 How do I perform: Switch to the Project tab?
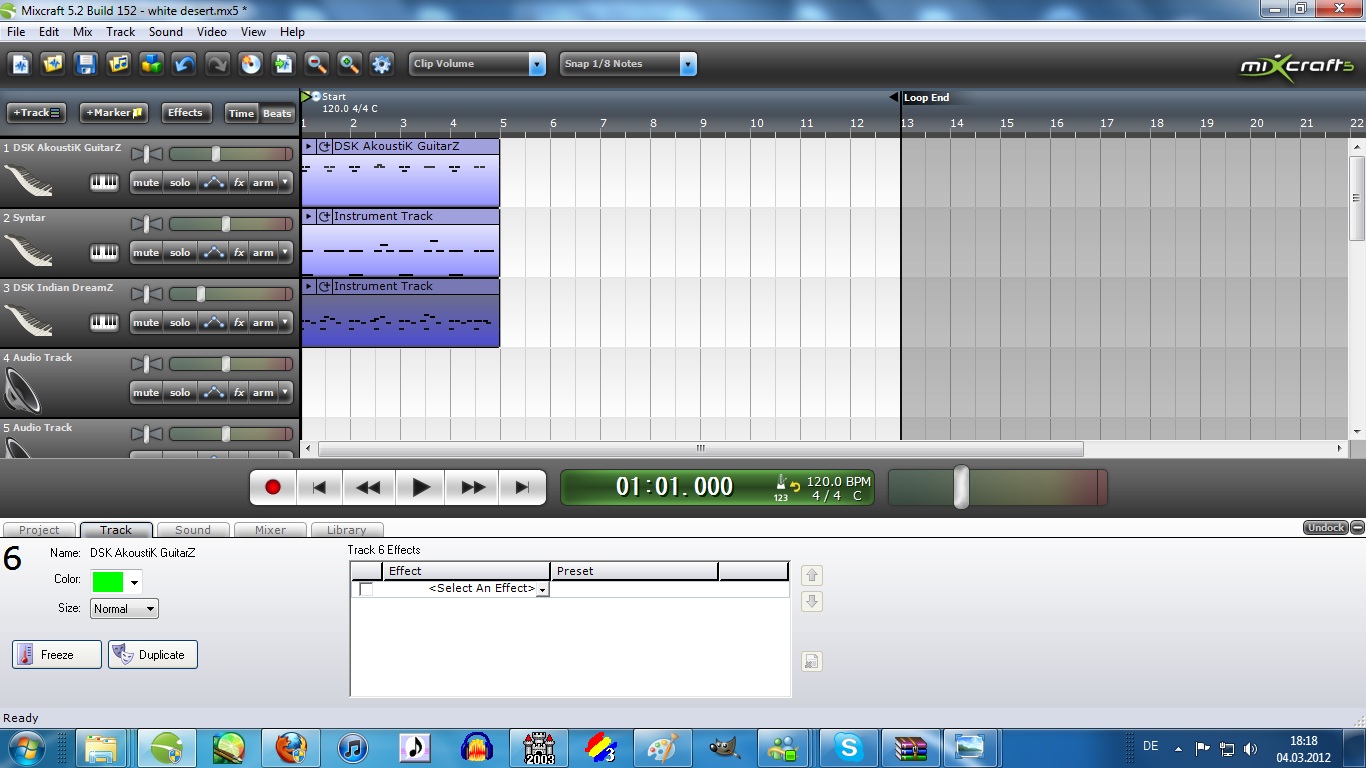click(39, 530)
